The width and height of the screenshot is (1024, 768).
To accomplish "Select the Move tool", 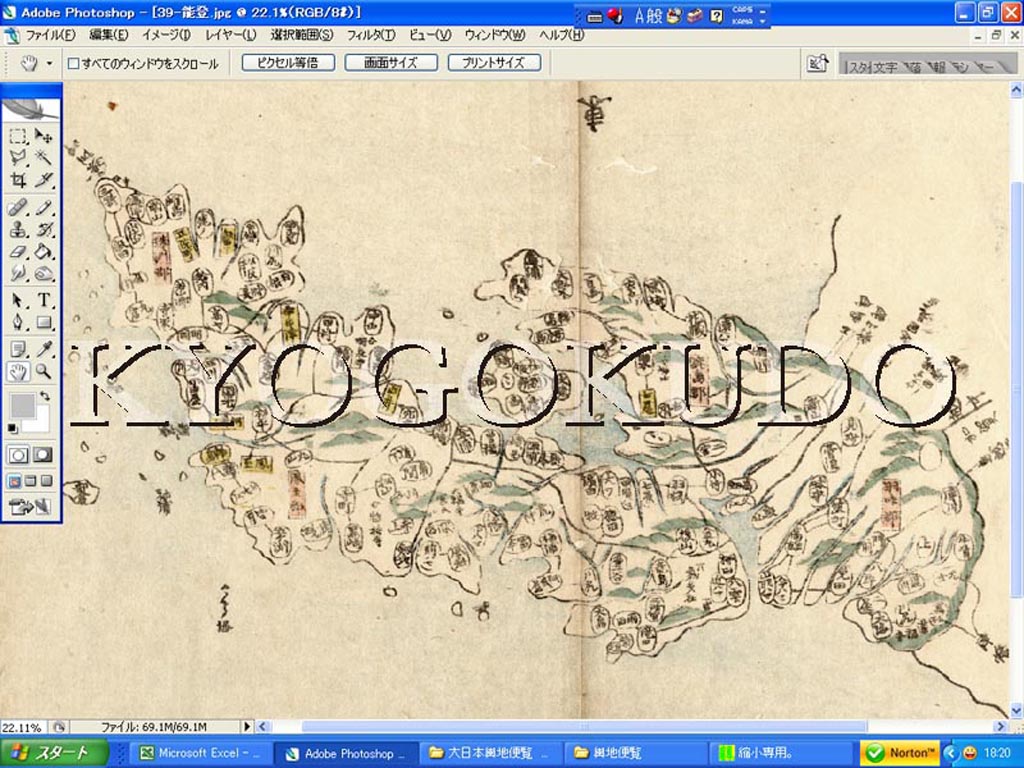I will [43, 136].
